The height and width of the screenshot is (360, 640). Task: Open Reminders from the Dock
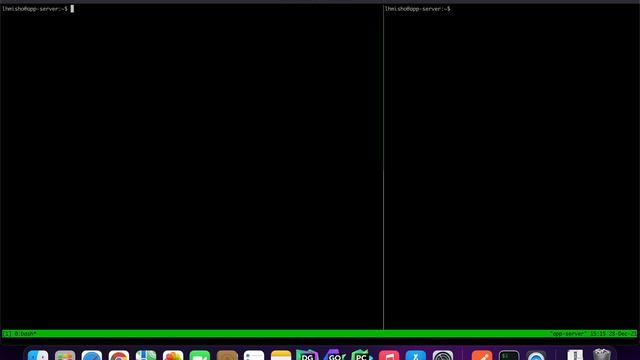254,356
